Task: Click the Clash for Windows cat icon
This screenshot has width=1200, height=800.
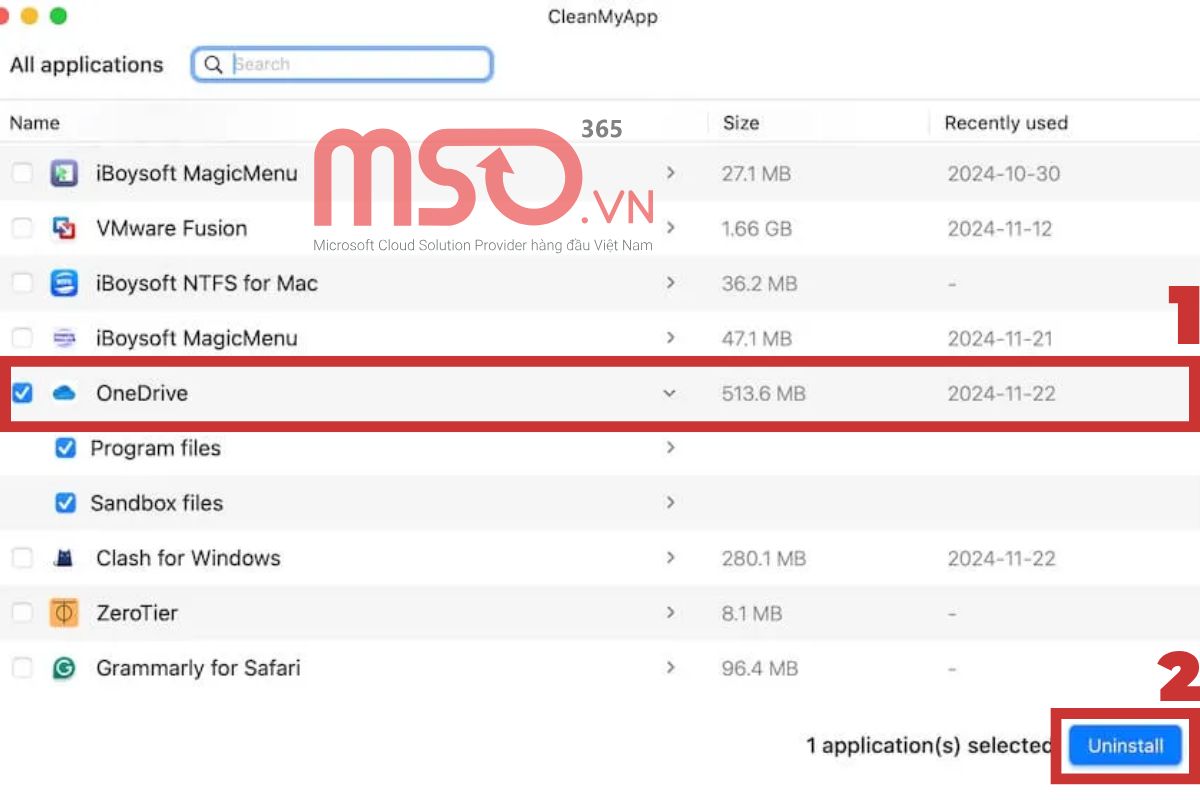Action: pyautogui.click(x=64, y=559)
